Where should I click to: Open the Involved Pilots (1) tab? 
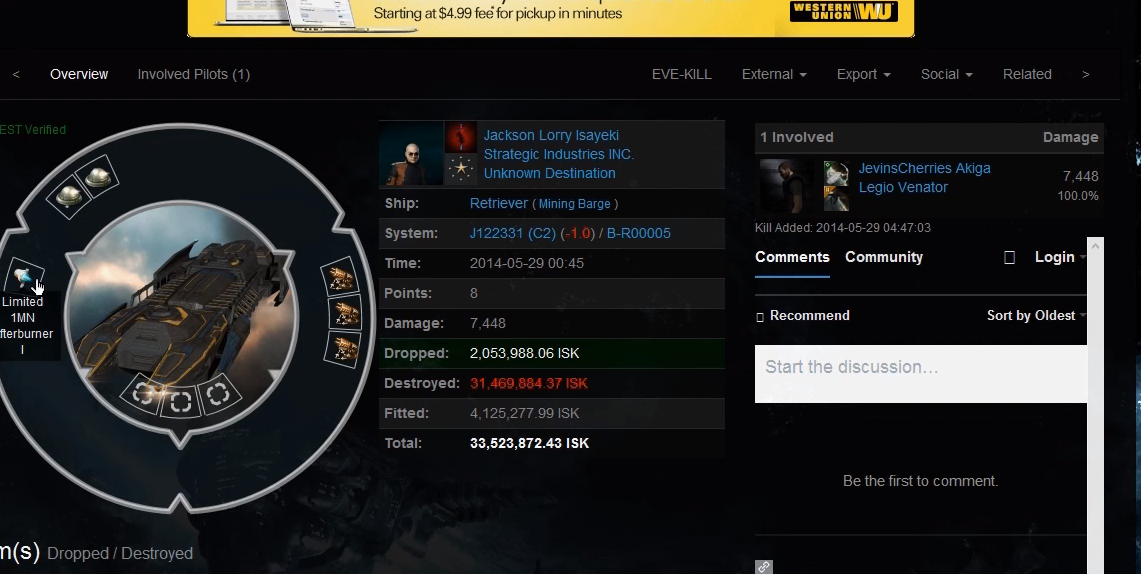point(194,74)
